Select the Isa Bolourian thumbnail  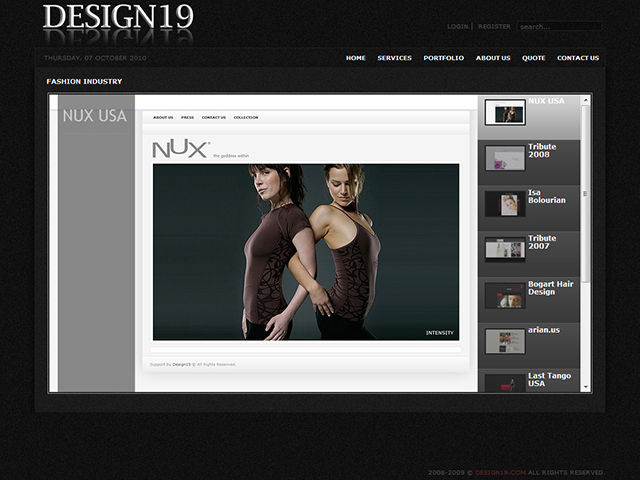(505, 204)
